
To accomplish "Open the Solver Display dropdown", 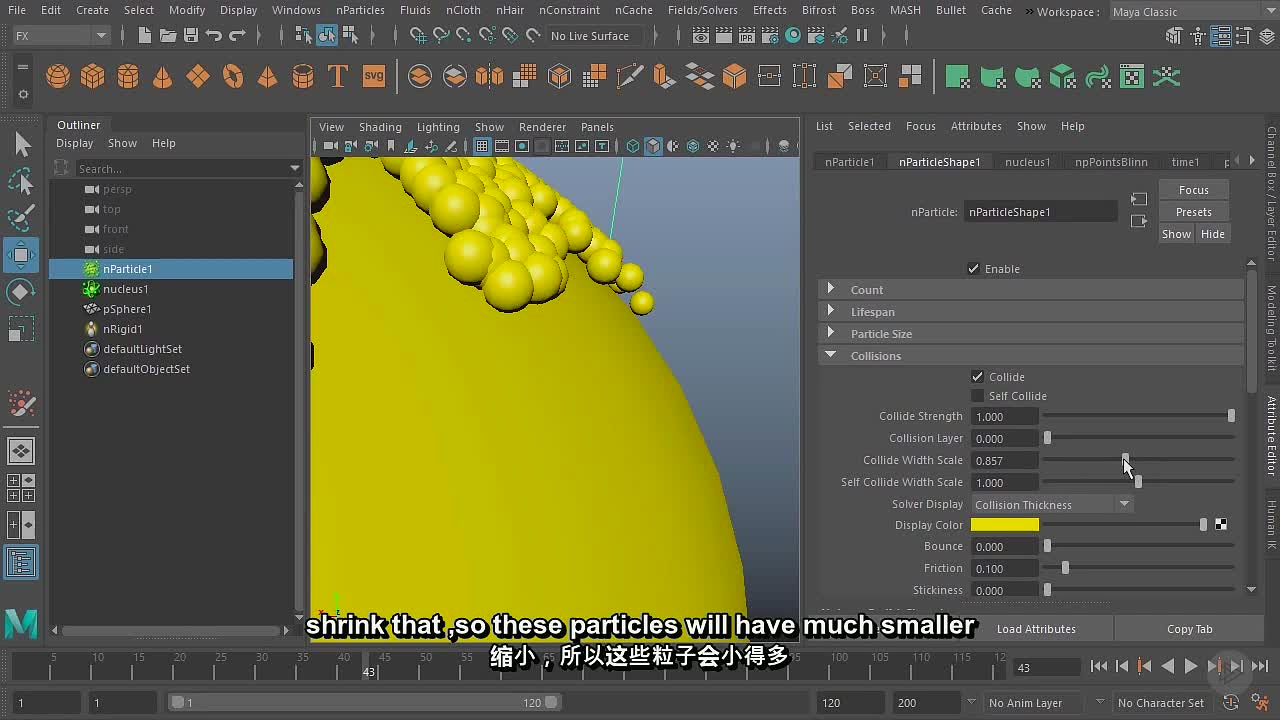I will coord(1052,504).
